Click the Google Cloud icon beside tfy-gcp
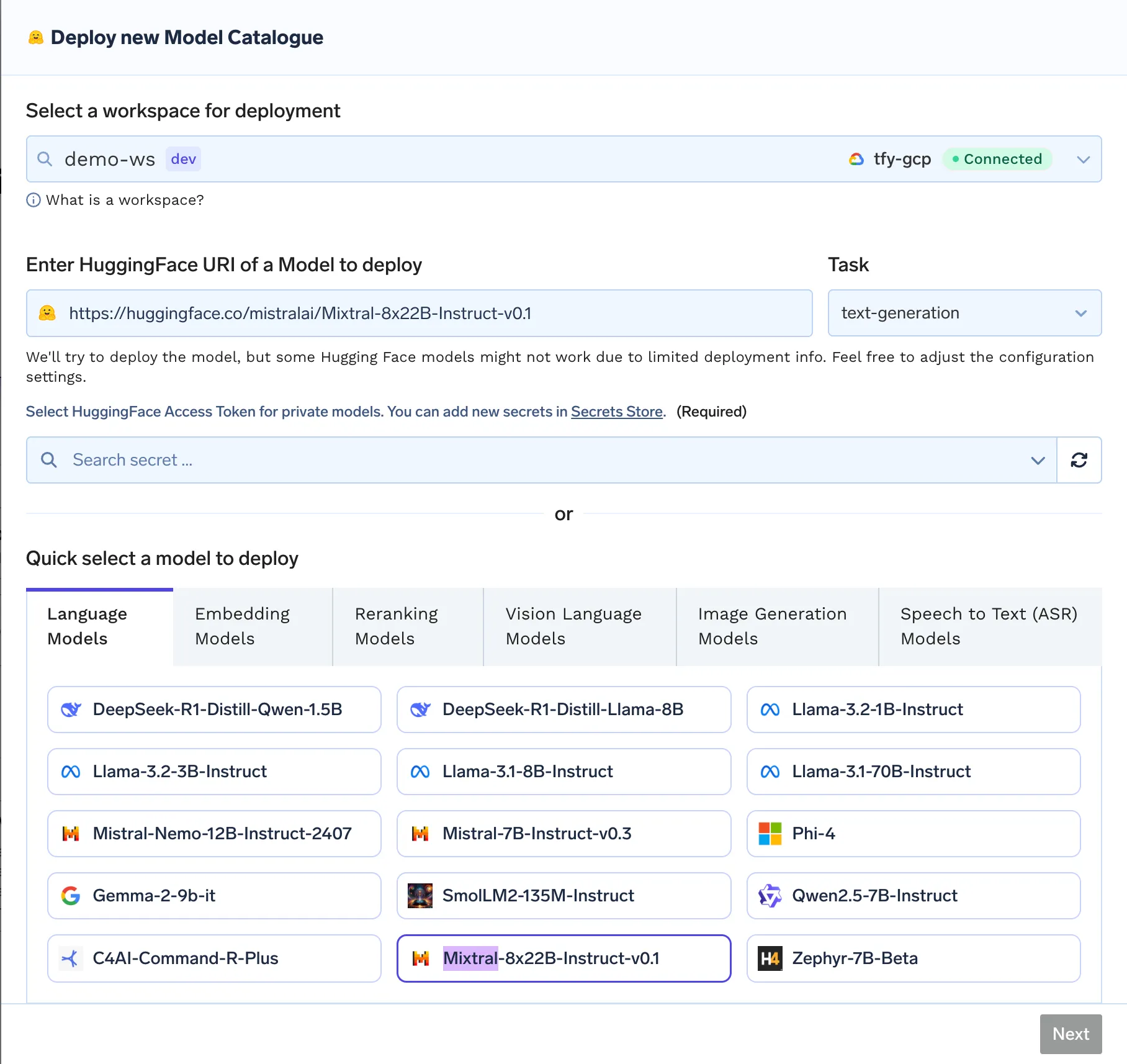 pyautogui.click(x=856, y=159)
